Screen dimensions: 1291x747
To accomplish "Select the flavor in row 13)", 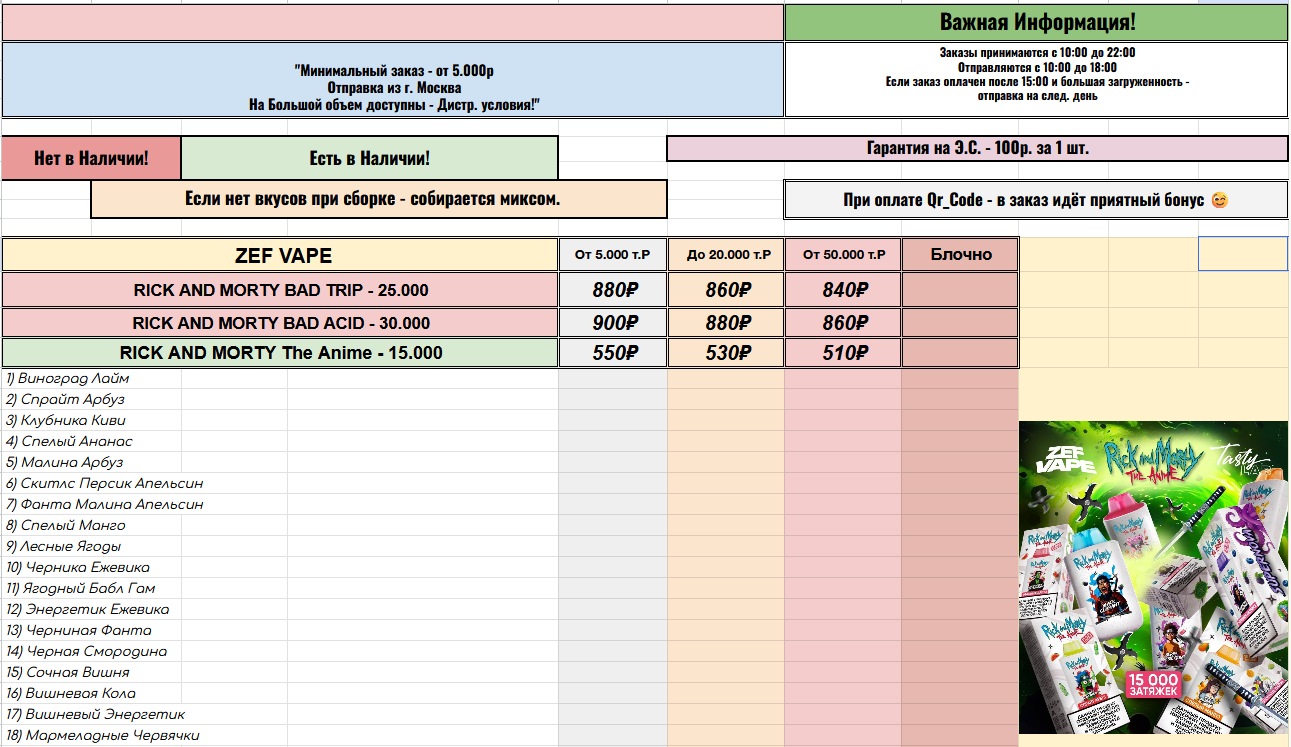I will (79, 631).
